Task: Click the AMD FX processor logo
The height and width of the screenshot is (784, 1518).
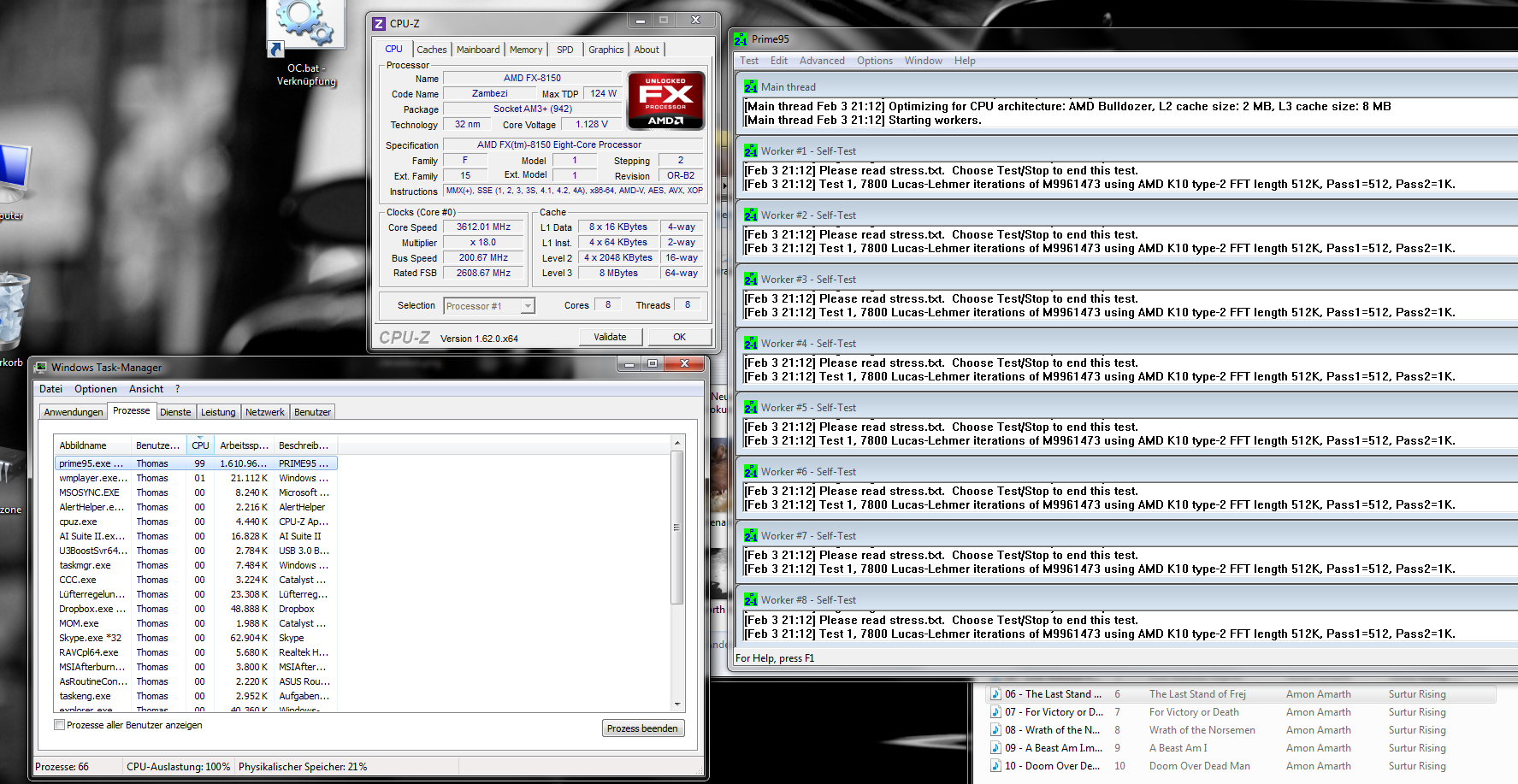Action: click(666, 100)
